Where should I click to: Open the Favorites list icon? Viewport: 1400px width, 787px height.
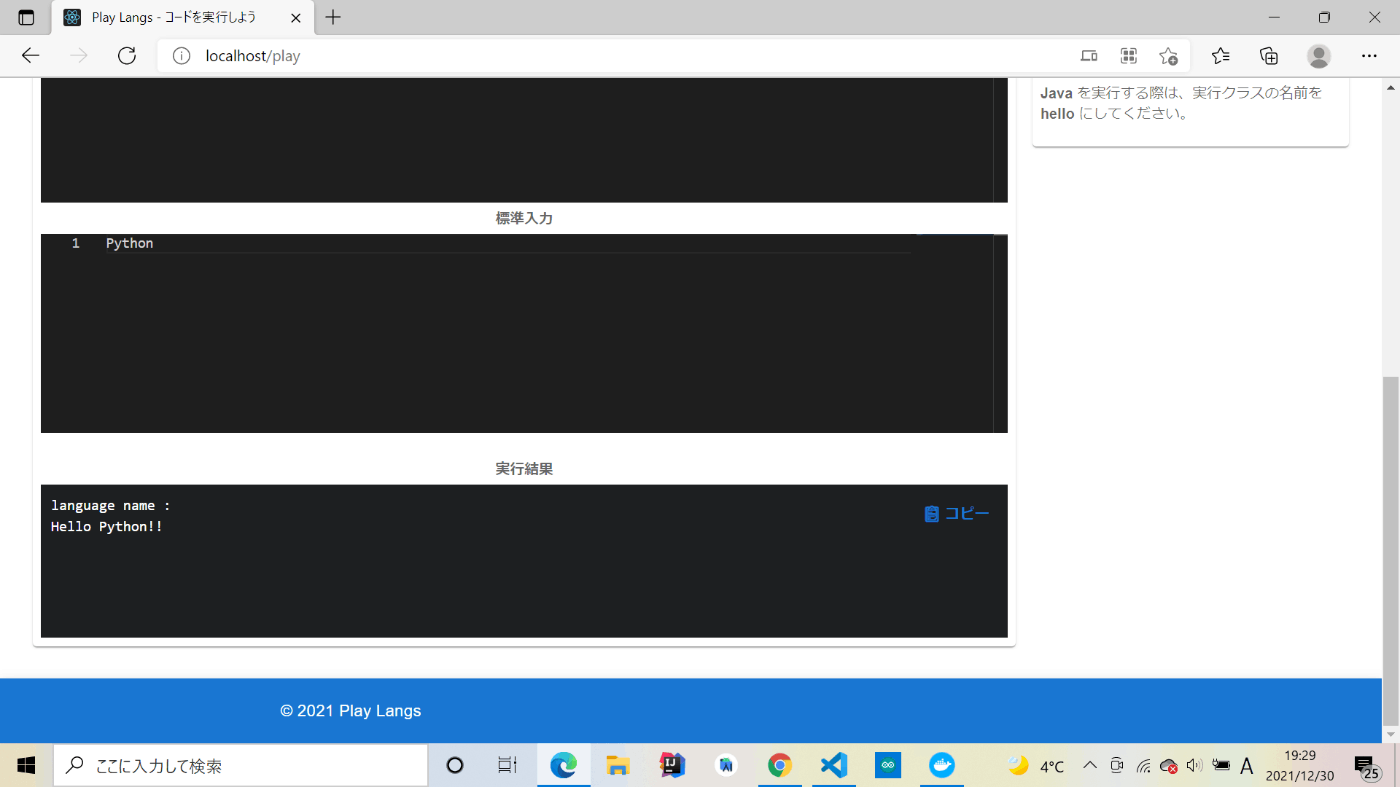pos(1220,56)
